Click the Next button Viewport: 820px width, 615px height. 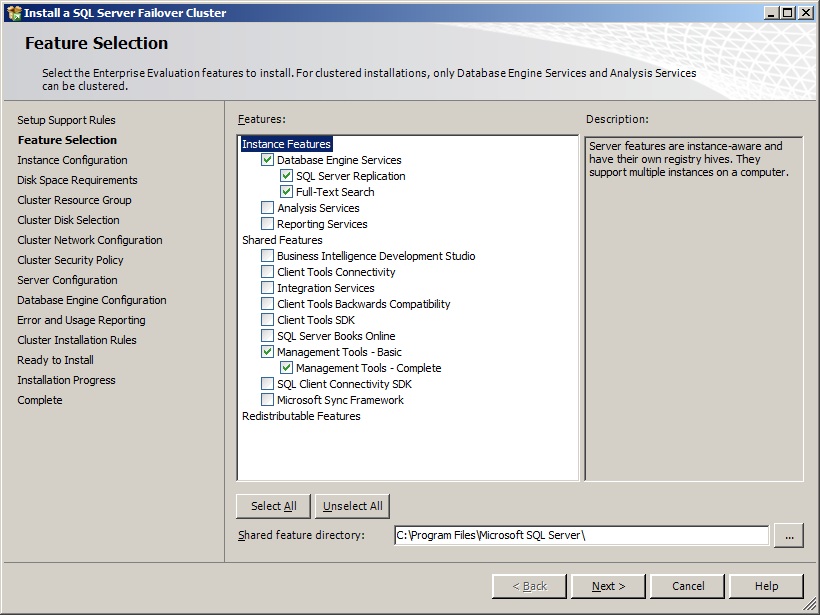click(608, 586)
